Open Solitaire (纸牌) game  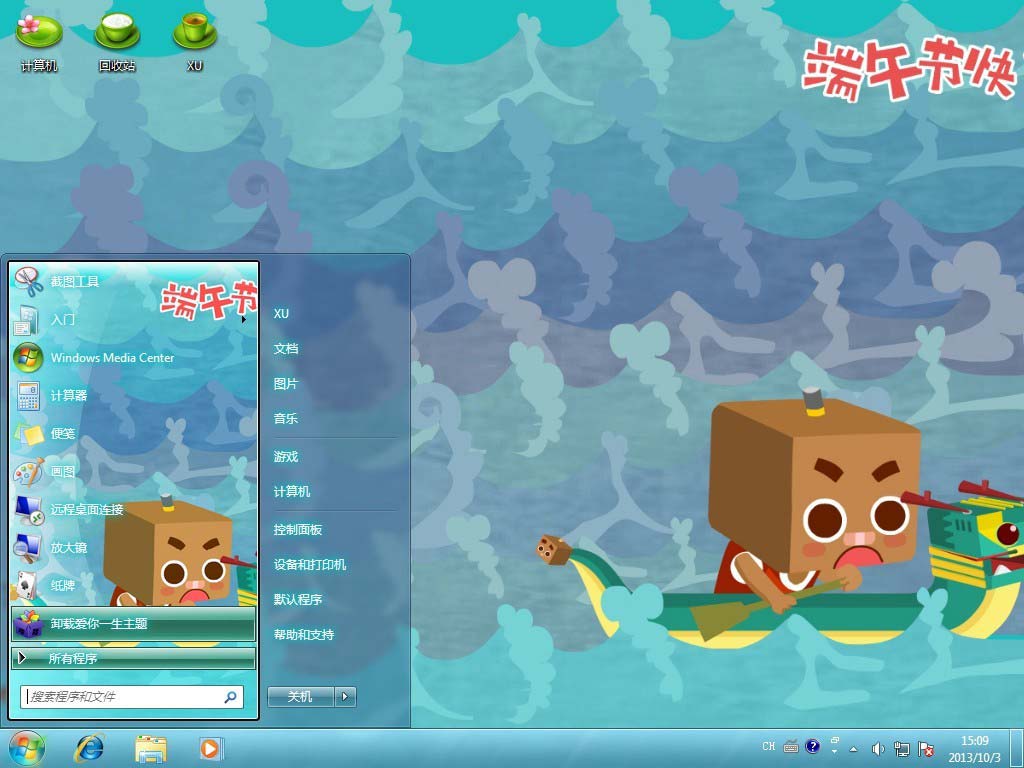pos(62,585)
